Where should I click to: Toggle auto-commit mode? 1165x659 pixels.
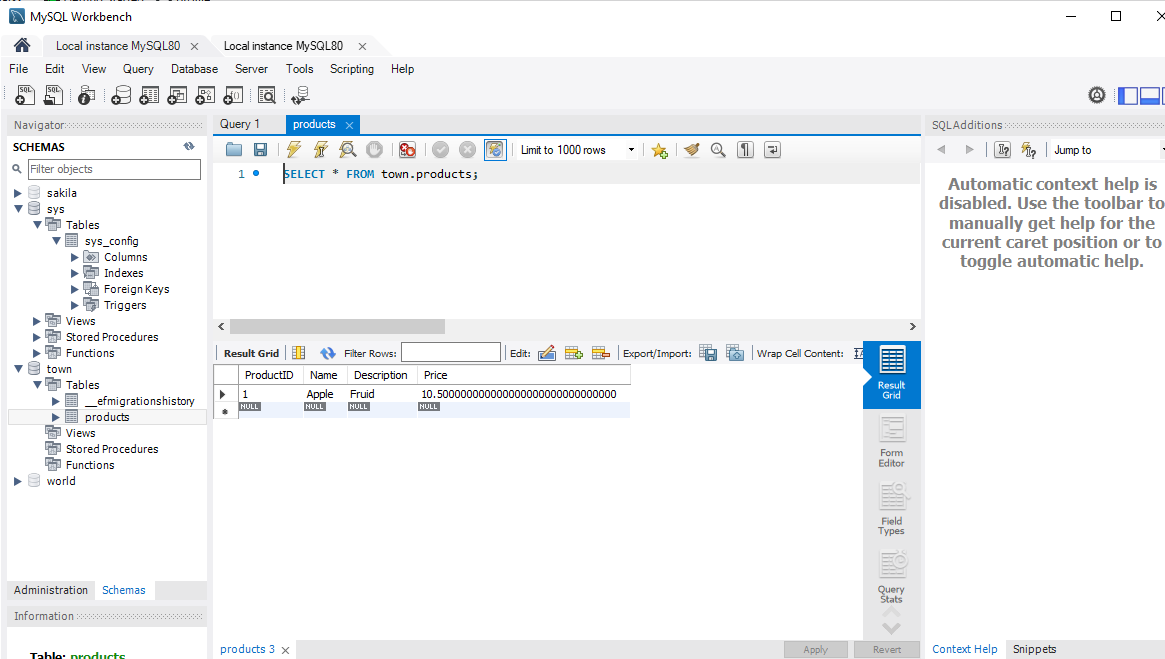click(495, 149)
